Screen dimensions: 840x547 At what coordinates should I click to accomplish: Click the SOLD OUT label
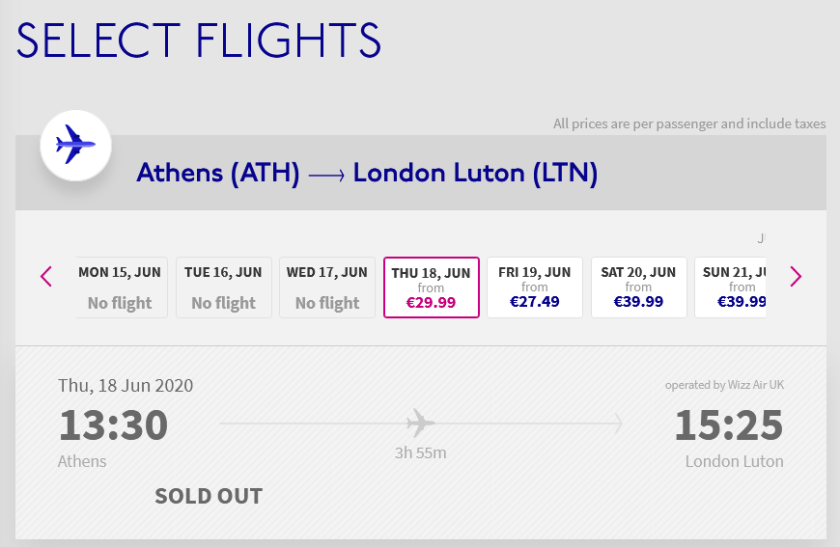(x=208, y=496)
